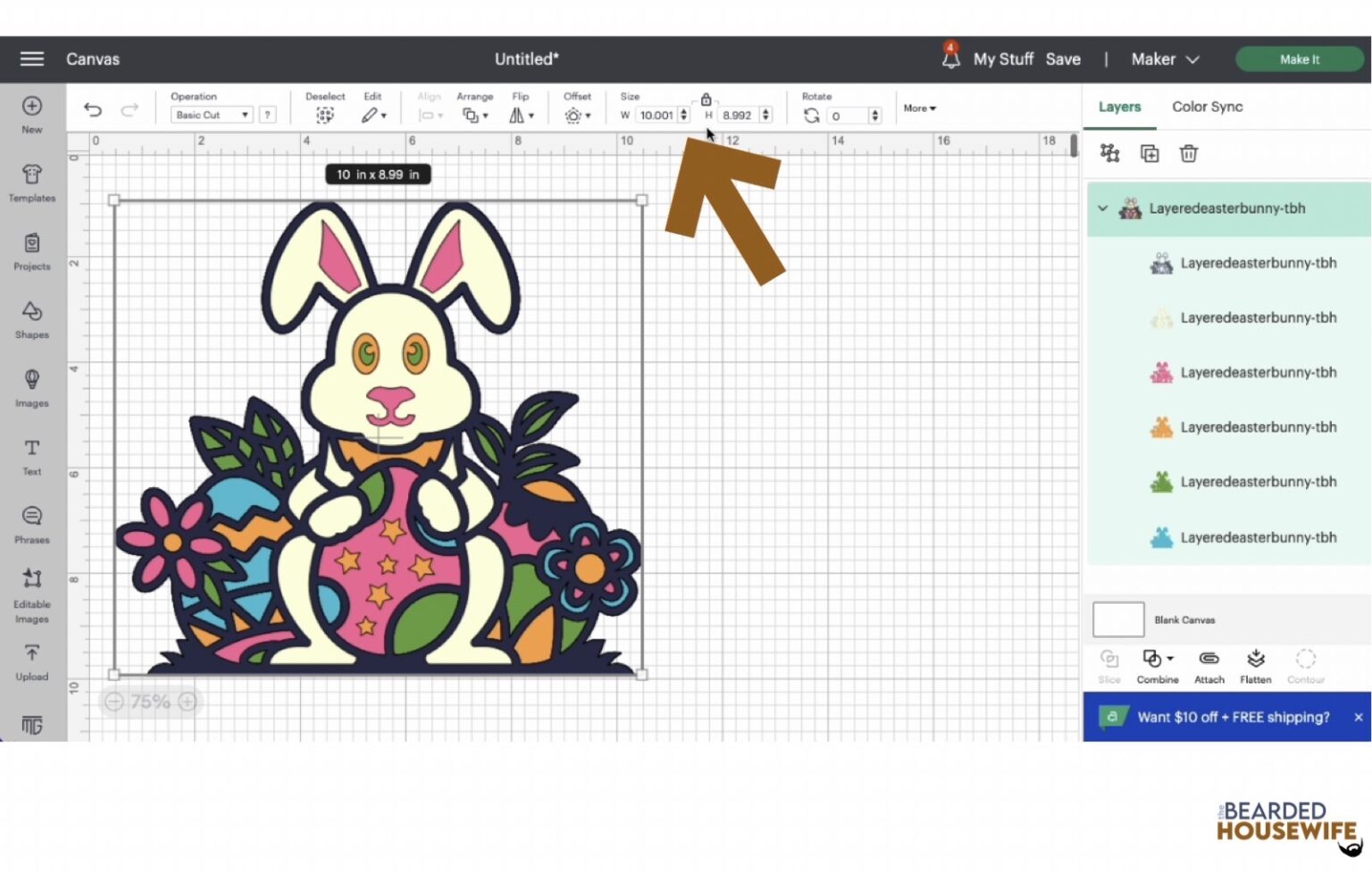
Task: Collapse the Layeredeasterbunny-tbh group
Action: [1103, 208]
